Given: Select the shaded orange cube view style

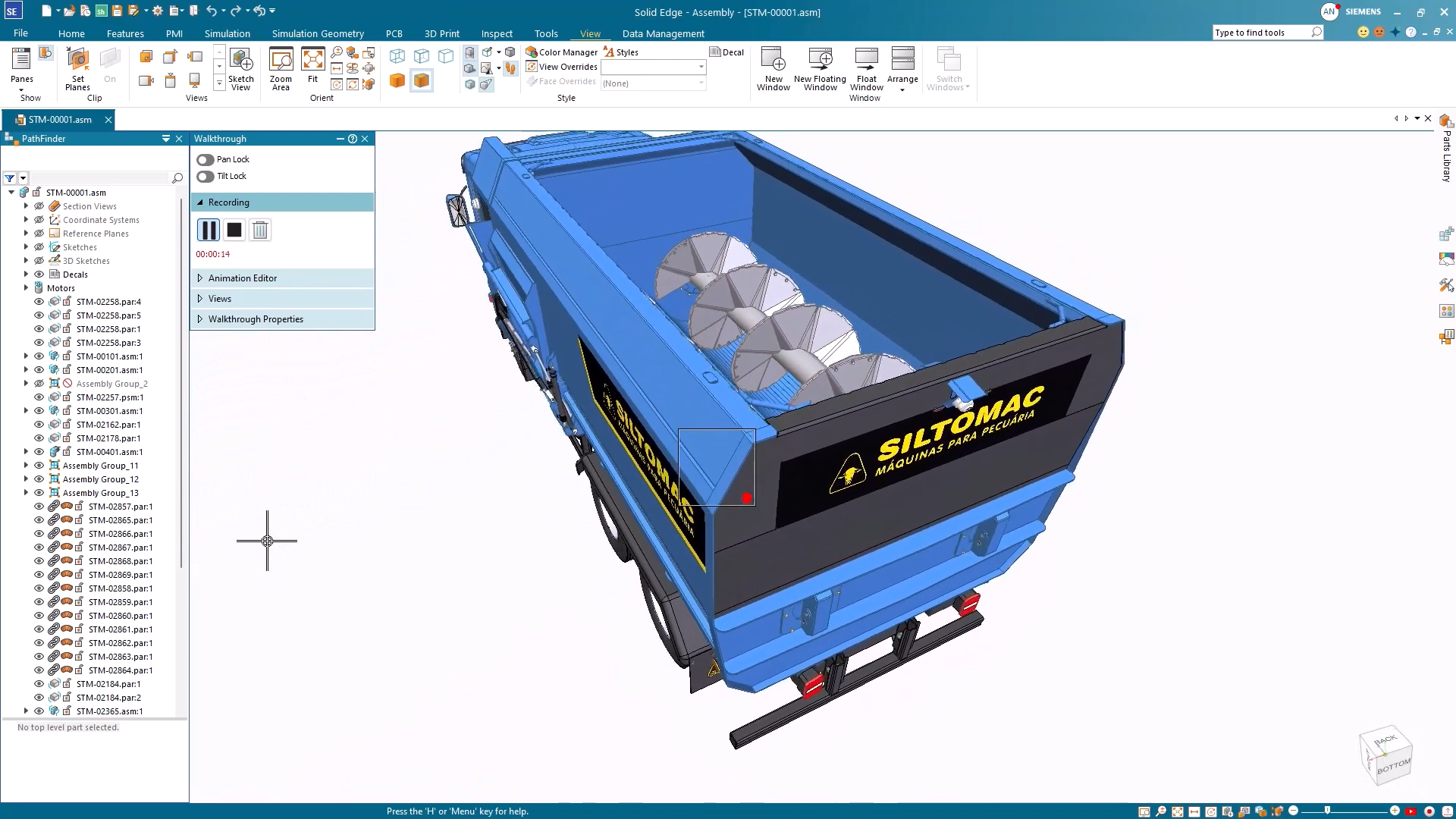Looking at the screenshot, I should (x=397, y=80).
